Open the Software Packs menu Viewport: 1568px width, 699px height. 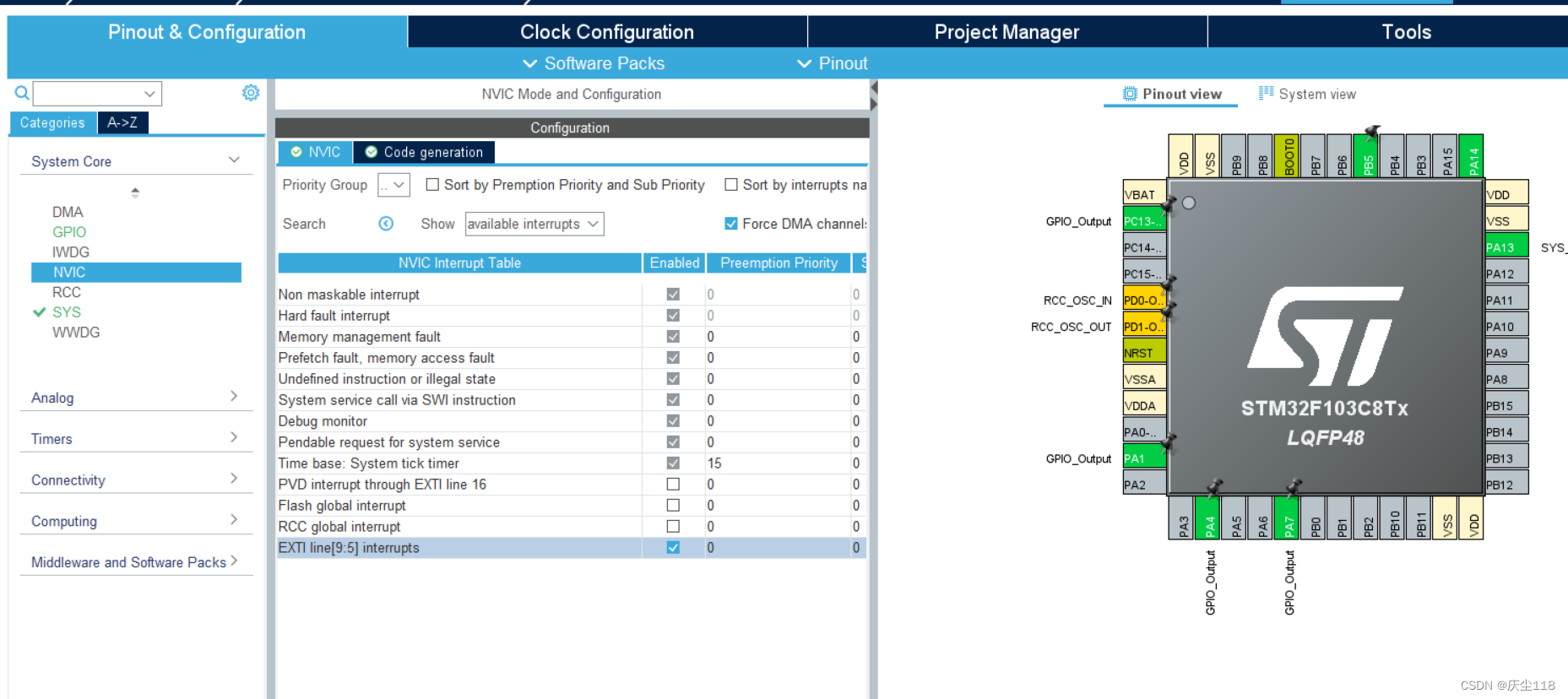coord(594,63)
